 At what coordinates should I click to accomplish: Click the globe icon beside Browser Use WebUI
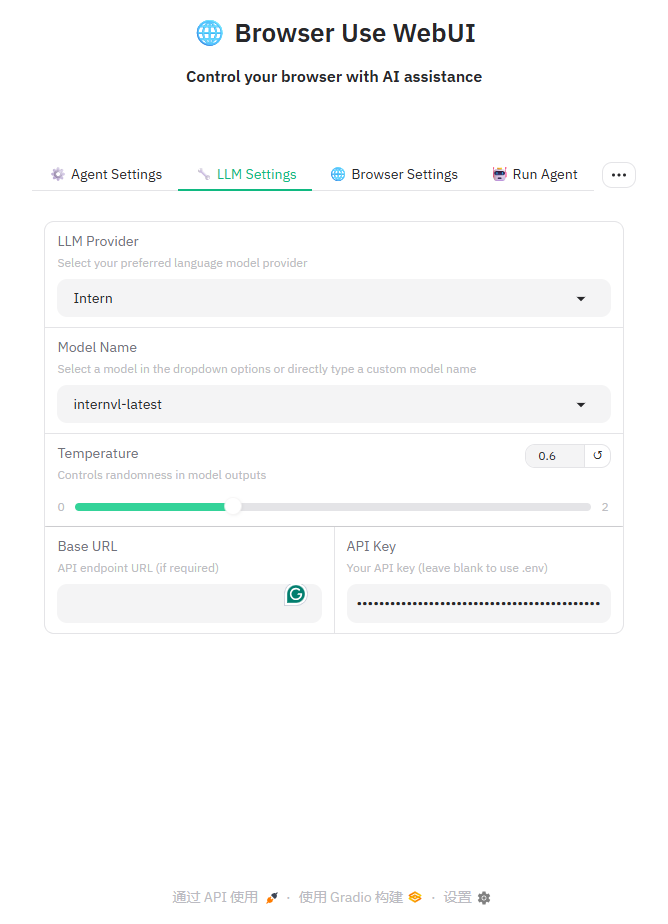(x=210, y=33)
